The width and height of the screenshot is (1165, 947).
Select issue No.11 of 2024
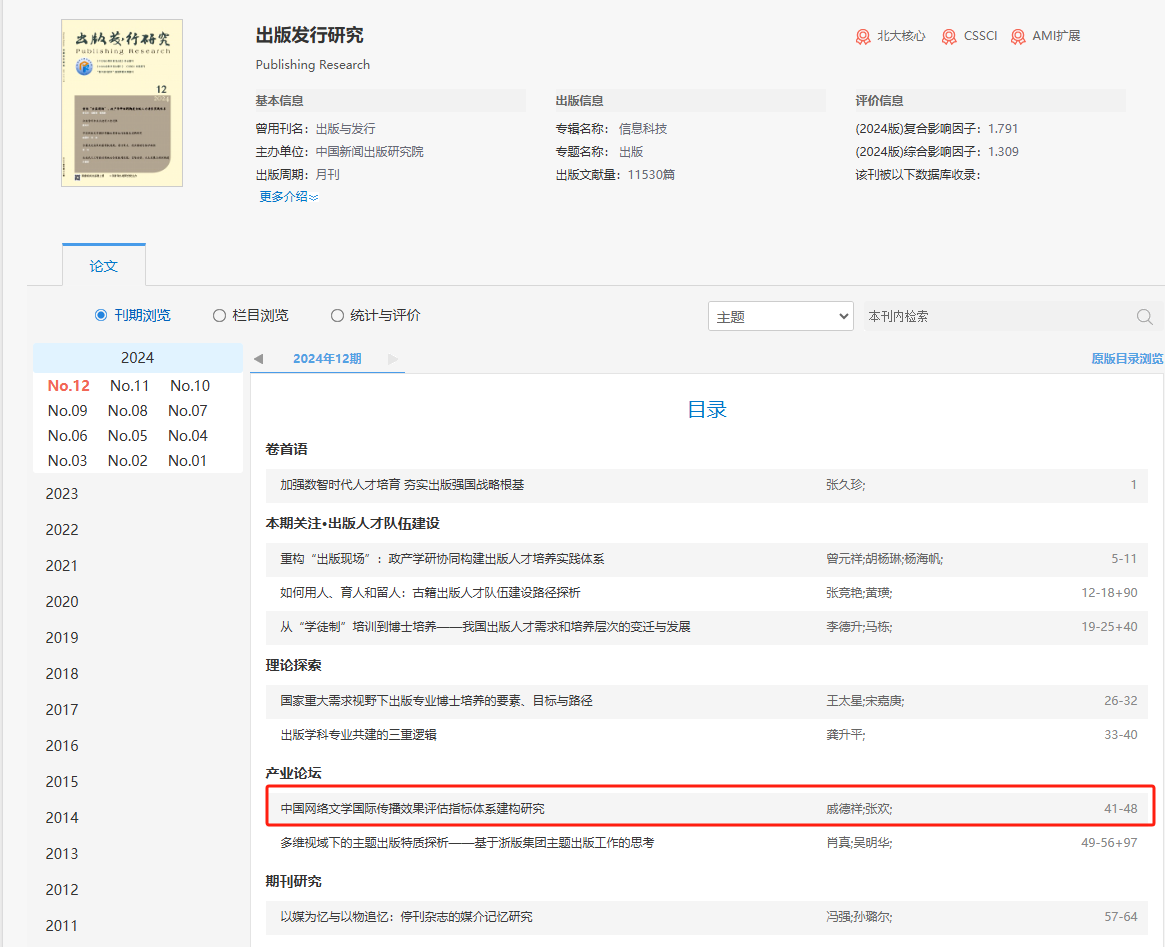coord(129,386)
